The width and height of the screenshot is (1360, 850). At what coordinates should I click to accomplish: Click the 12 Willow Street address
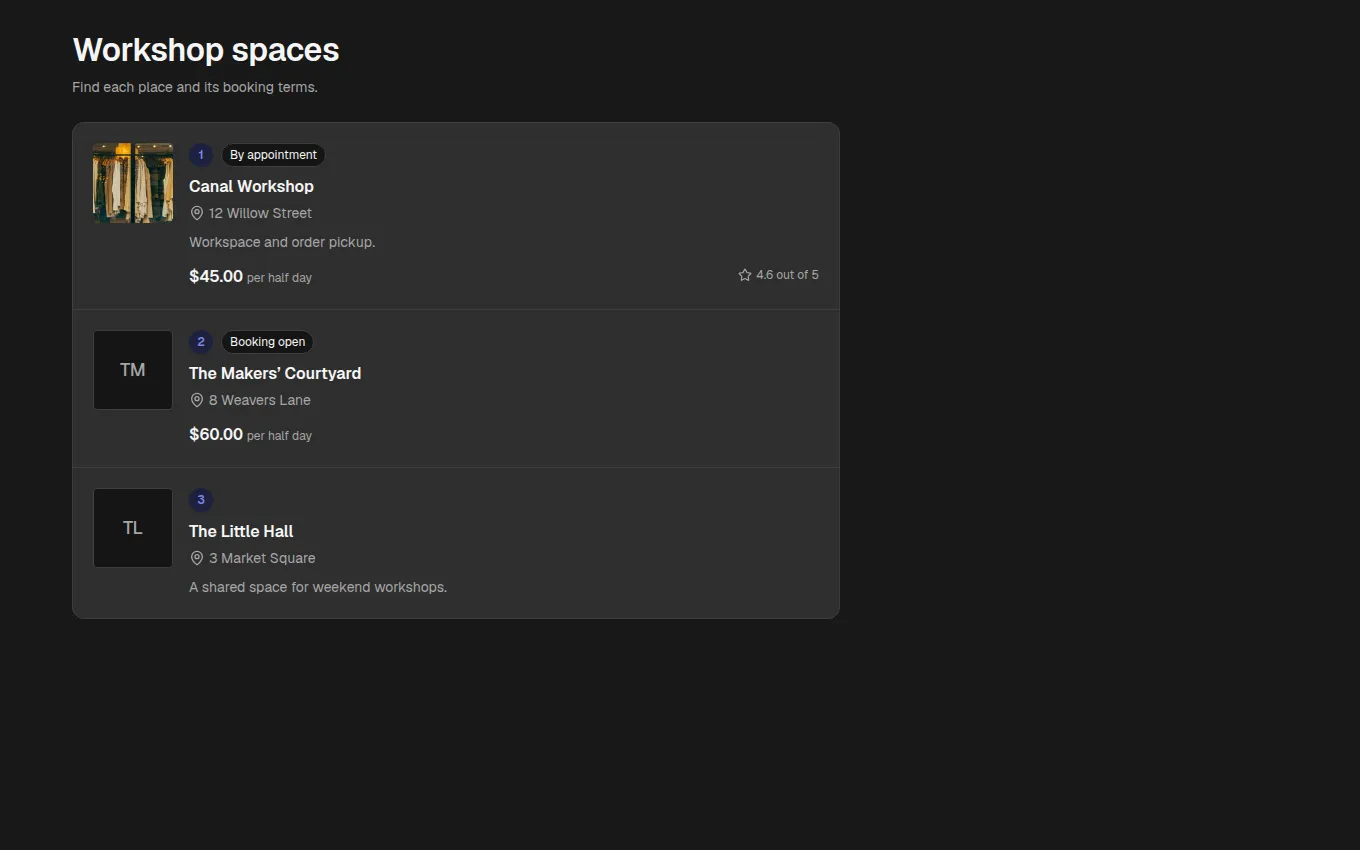[x=260, y=213]
